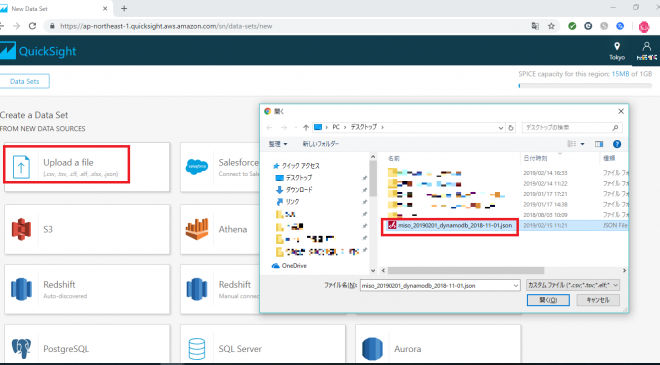
Task: Select miso_20190201_dynamodb_2018-11-01.json file
Action: [450, 226]
